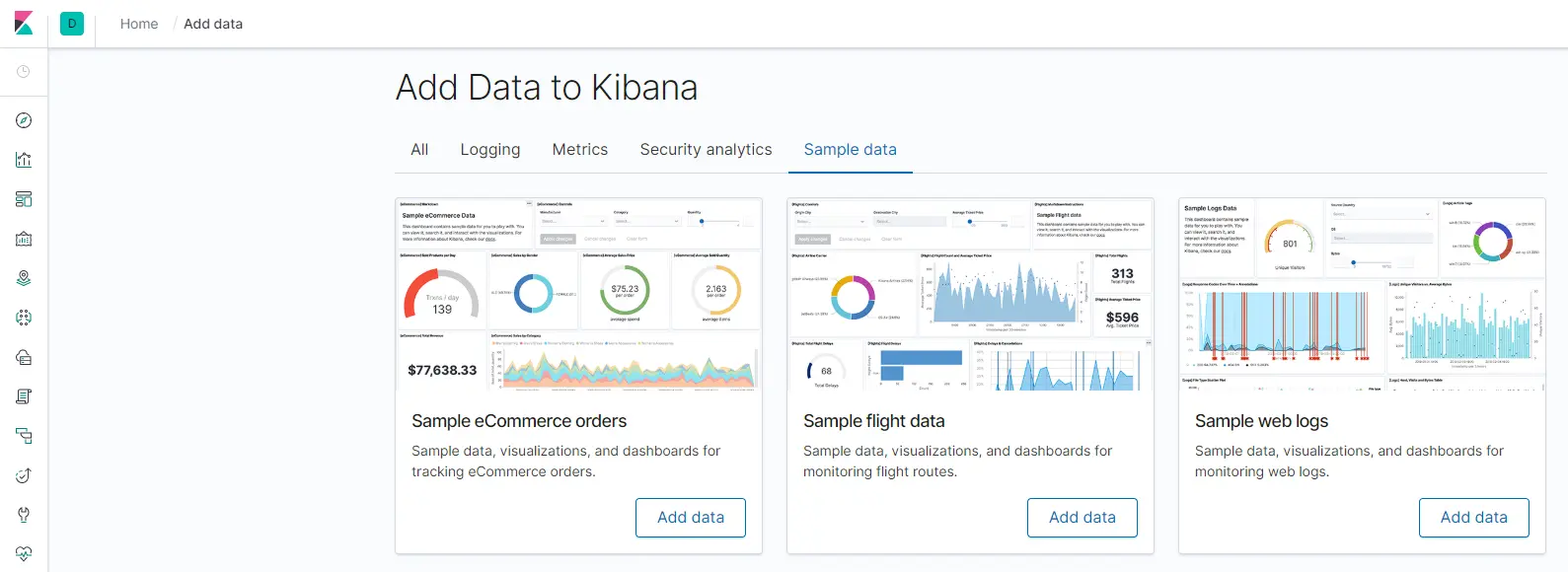
Task: Go to Visualize in the sidebar
Action: pyautogui.click(x=24, y=160)
